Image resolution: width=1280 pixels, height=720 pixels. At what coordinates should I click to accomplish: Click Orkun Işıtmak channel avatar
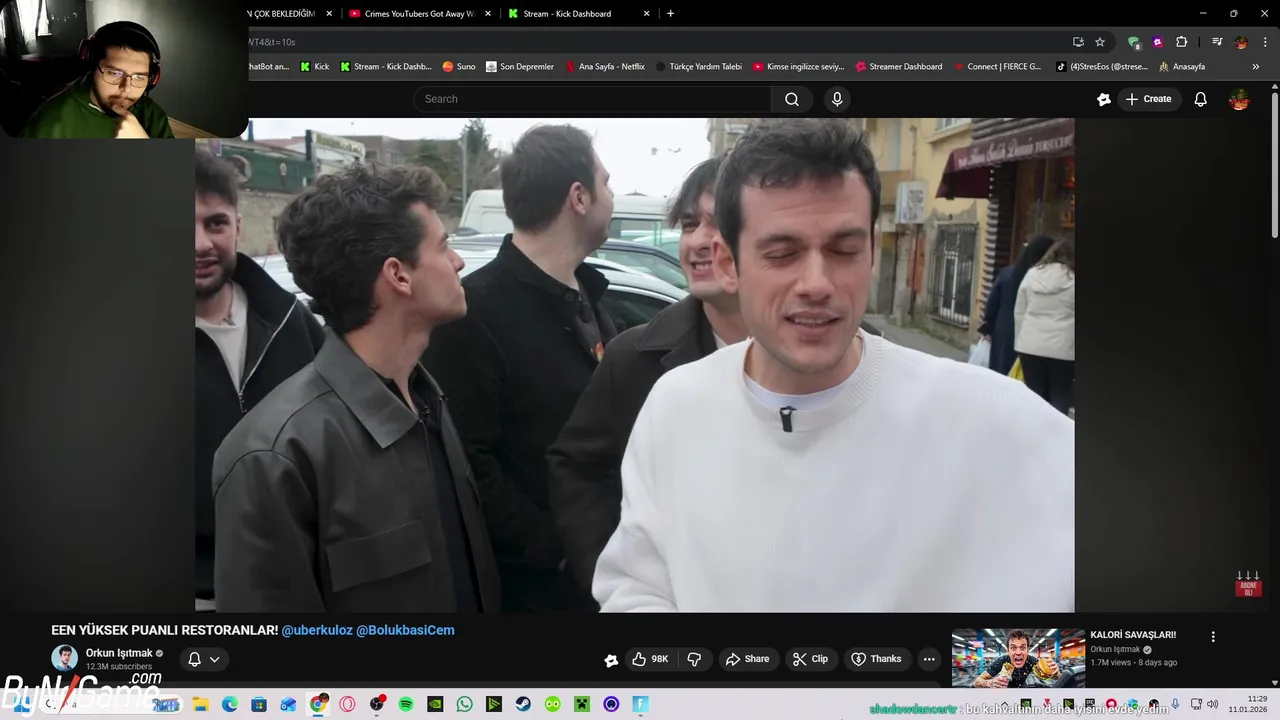pos(64,658)
